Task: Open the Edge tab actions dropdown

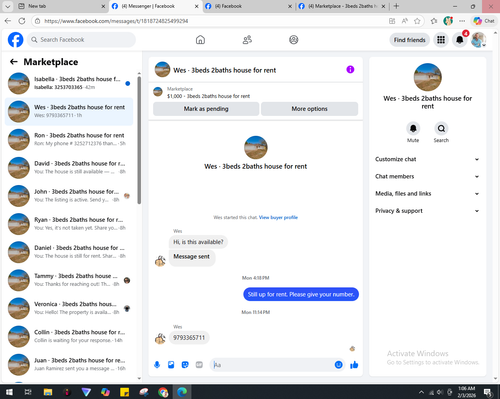Action: click(8, 6)
